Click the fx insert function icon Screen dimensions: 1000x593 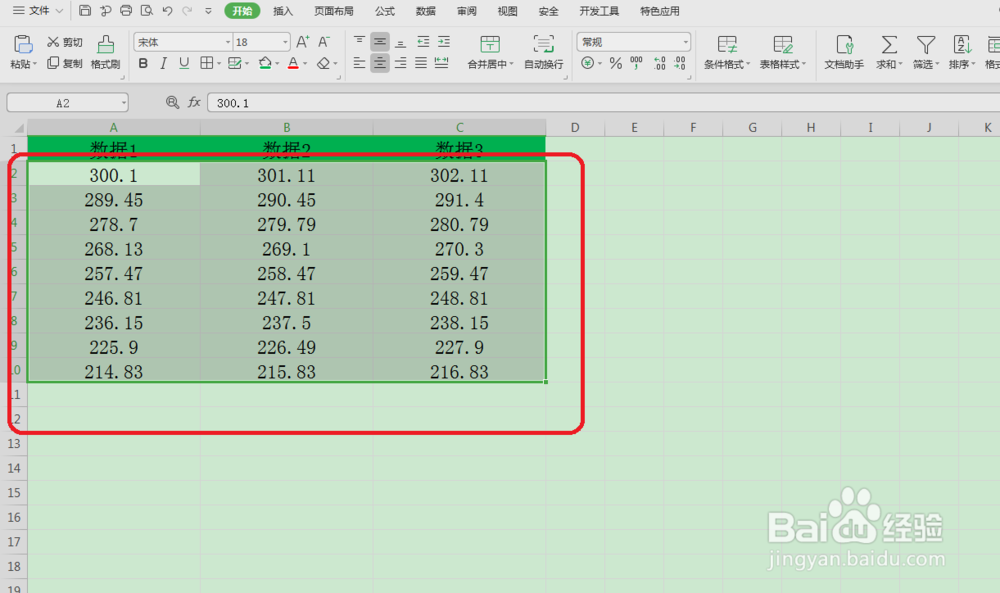pyautogui.click(x=195, y=102)
